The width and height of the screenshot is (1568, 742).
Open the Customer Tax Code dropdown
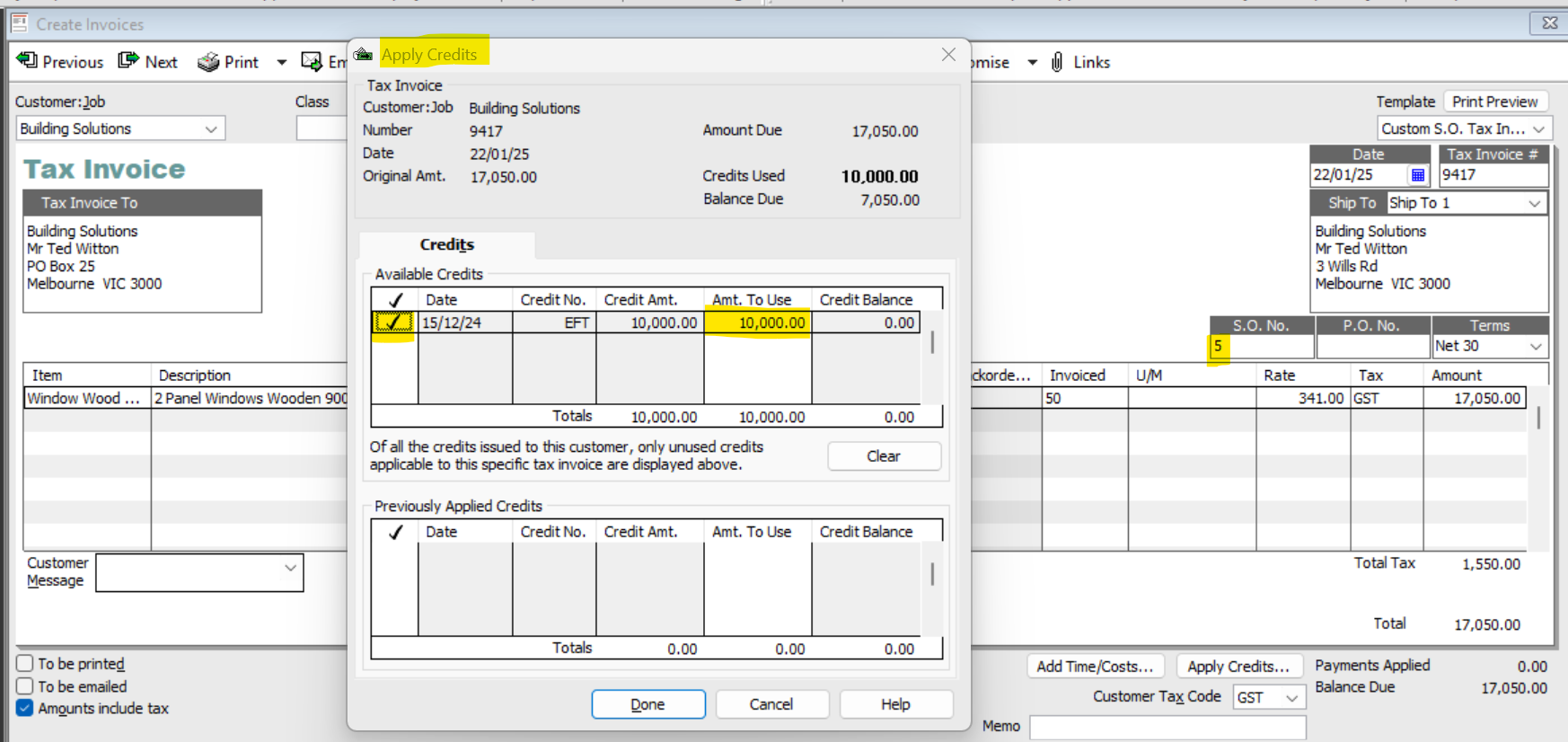tap(1291, 698)
